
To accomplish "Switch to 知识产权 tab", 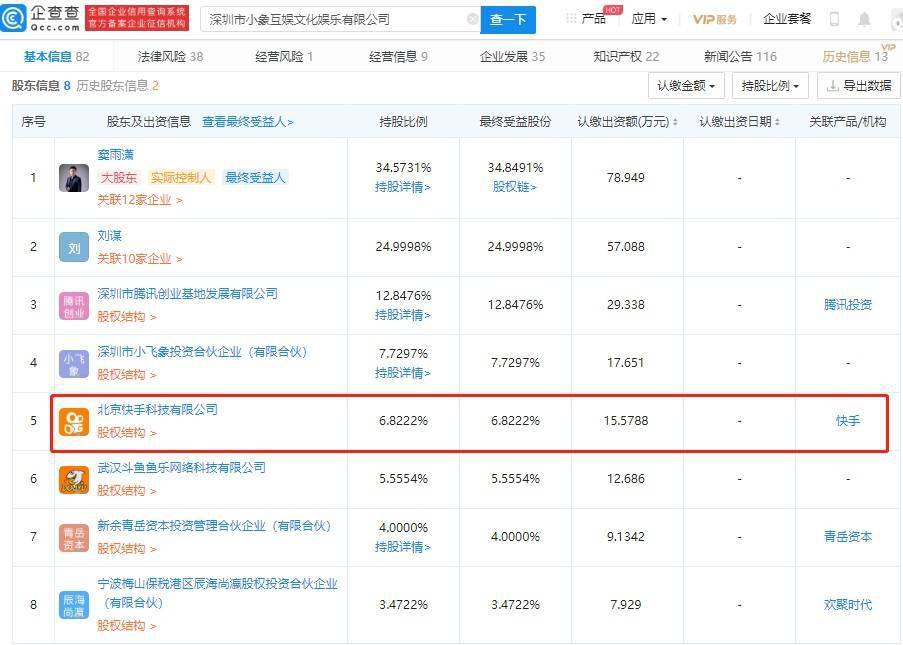I will [x=627, y=56].
